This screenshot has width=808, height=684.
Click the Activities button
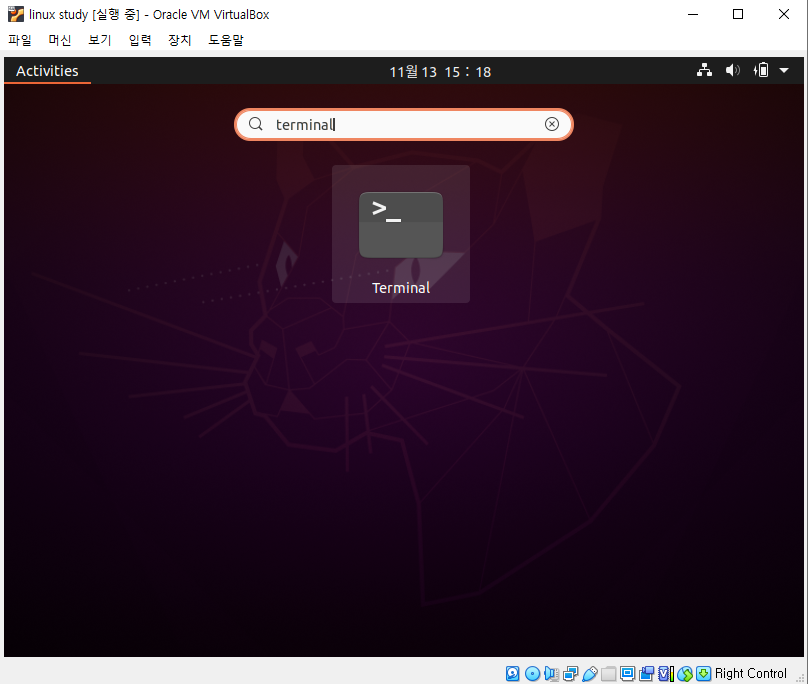pos(47,71)
